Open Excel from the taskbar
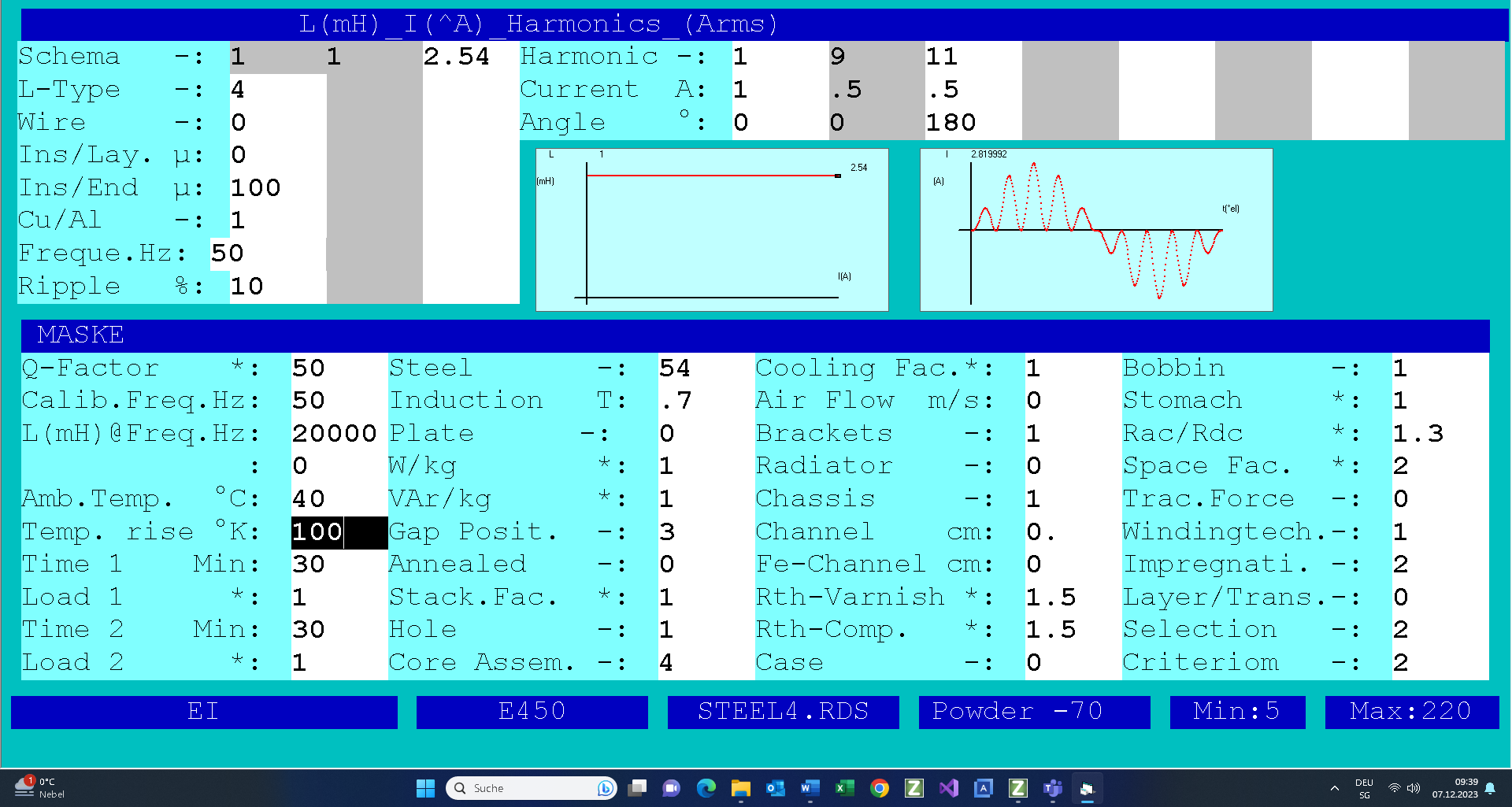 [845, 788]
